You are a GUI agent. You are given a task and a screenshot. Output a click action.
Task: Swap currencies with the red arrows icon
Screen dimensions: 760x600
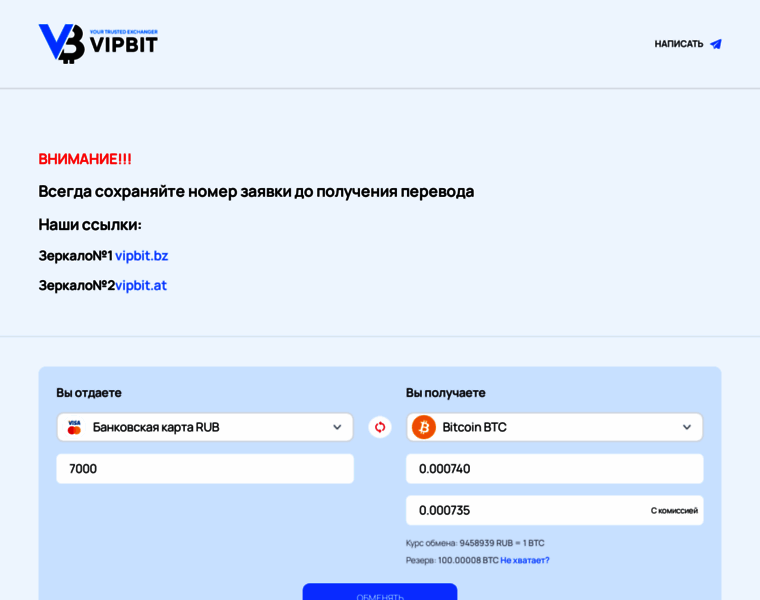pyautogui.click(x=380, y=427)
